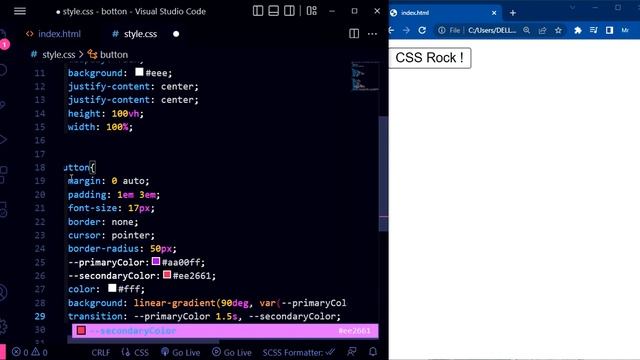The image size is (640, 360).
Task: Open the #fff color swatch
Action: point(112,288)
